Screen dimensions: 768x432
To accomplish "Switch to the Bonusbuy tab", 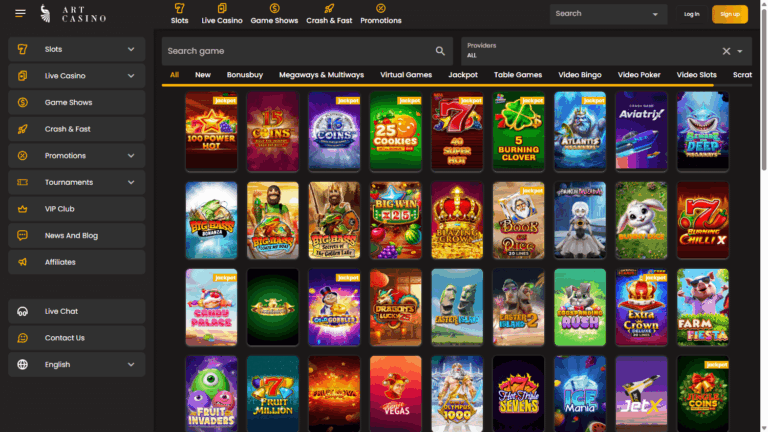I will point(244,75).
